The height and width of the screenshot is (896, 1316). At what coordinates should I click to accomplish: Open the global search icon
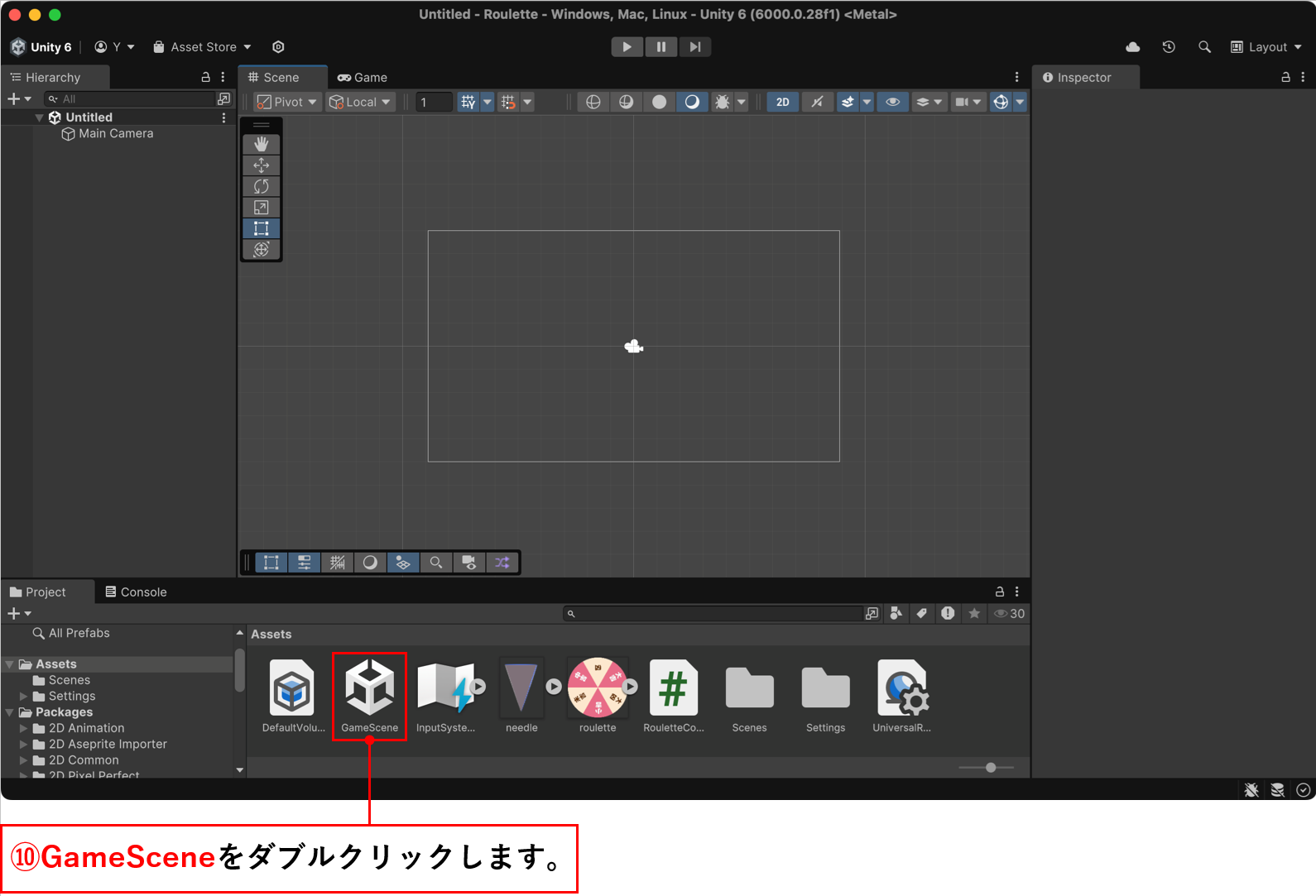[1204, 47]
